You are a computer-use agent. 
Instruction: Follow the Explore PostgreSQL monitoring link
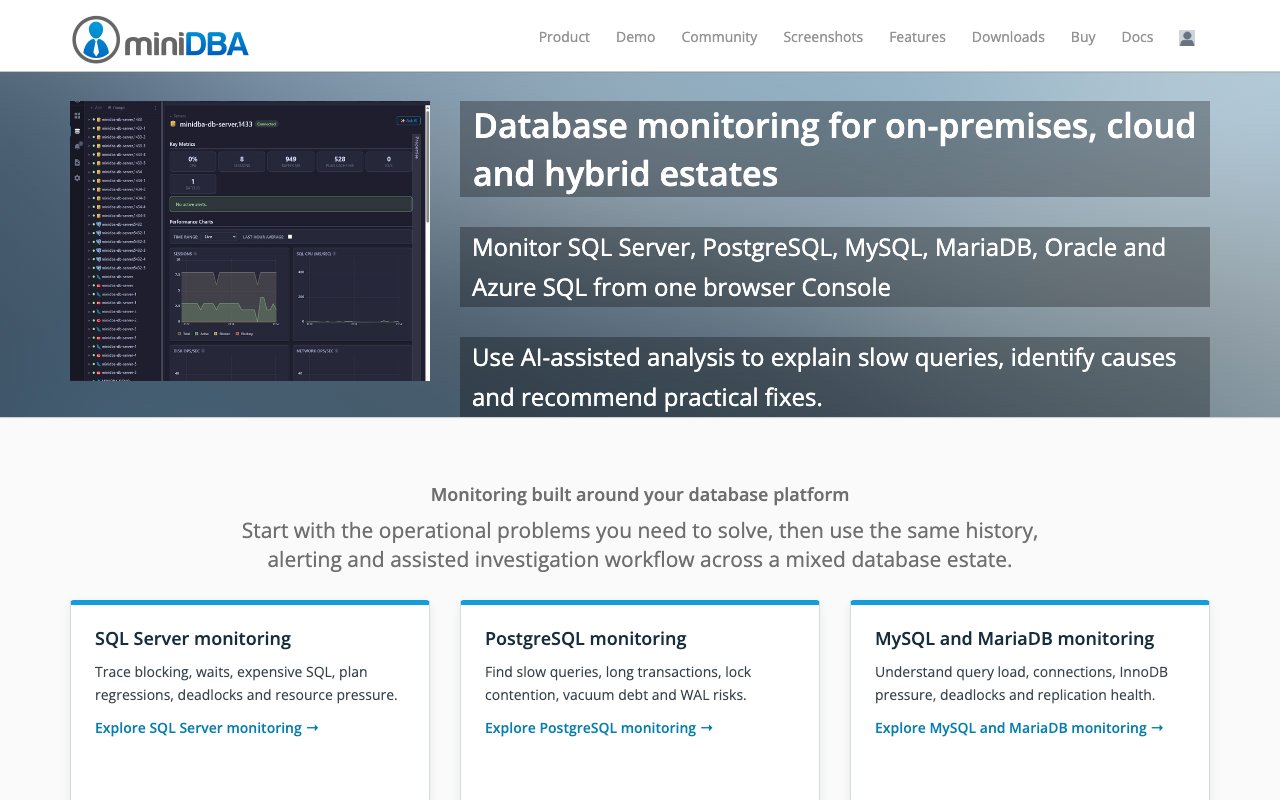click(x=599, y=728)
